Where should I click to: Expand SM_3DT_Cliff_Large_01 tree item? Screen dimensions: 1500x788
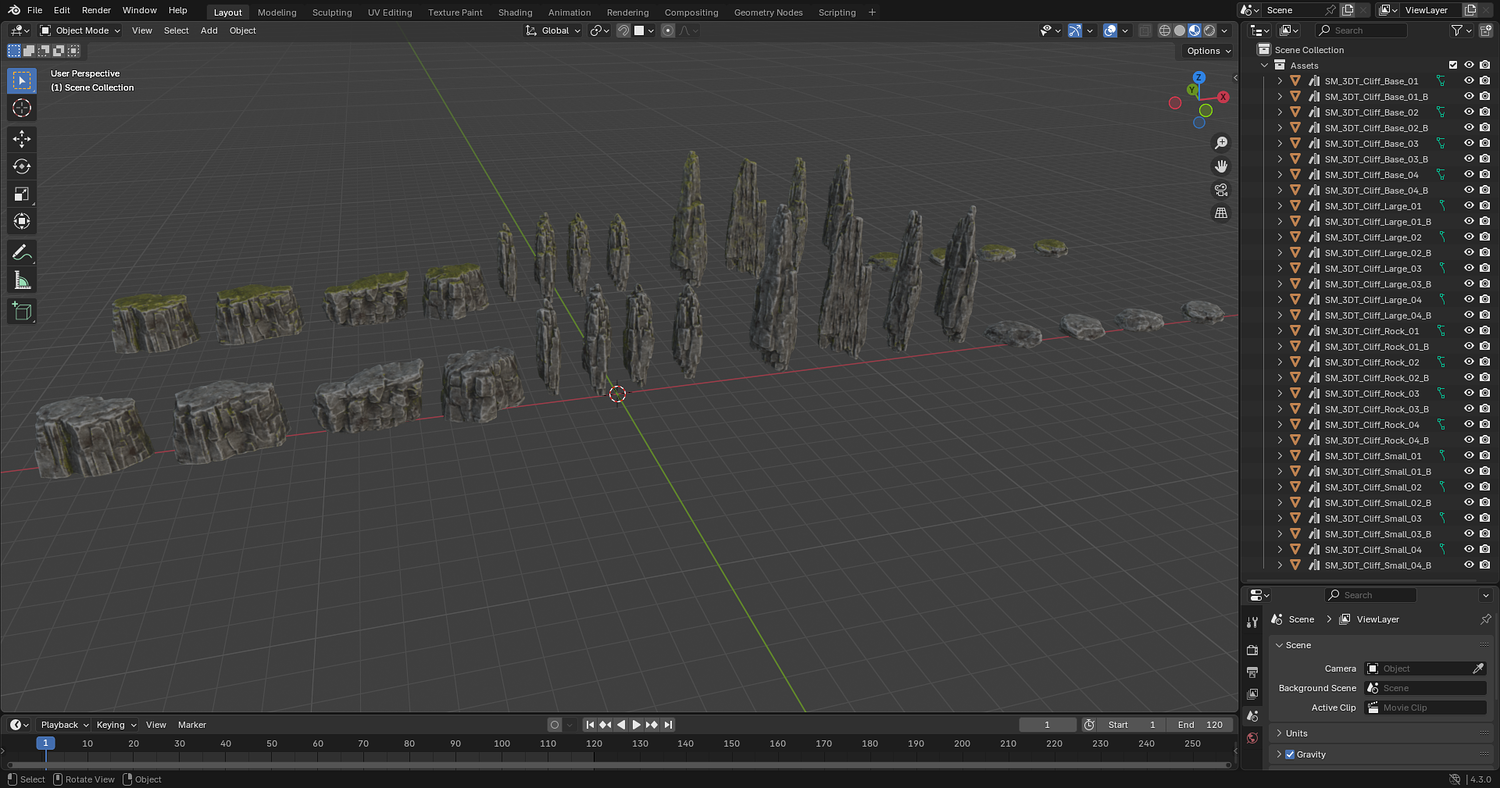[x=1279, y=206]
